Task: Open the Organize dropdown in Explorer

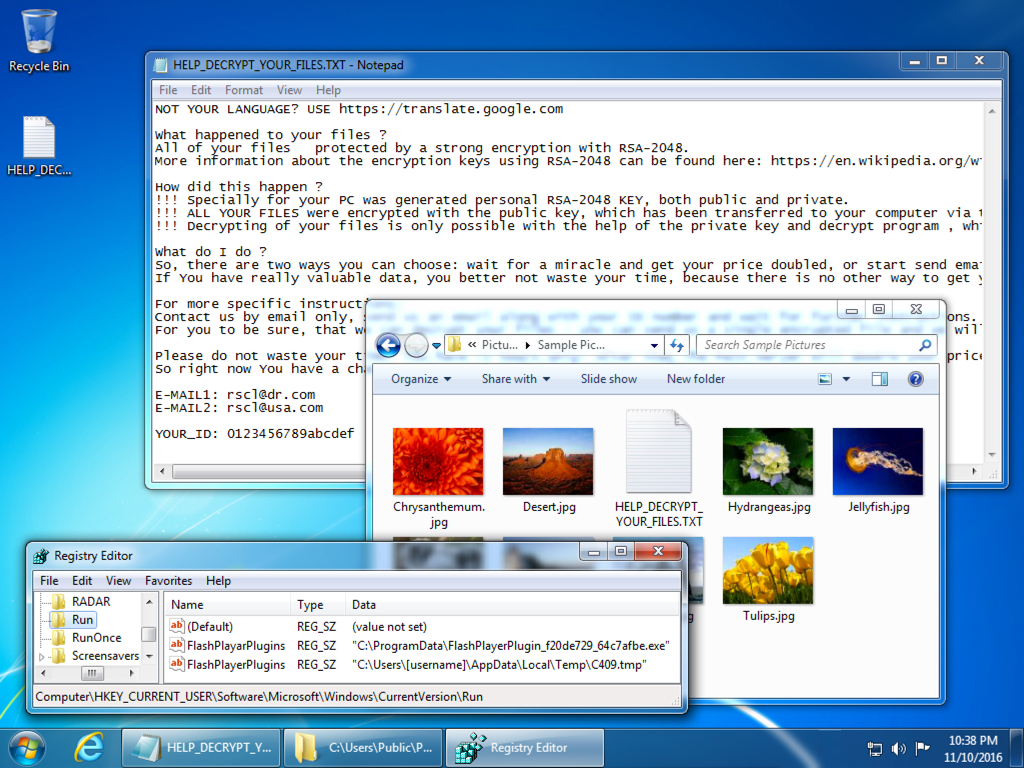Action: (421, 379)
